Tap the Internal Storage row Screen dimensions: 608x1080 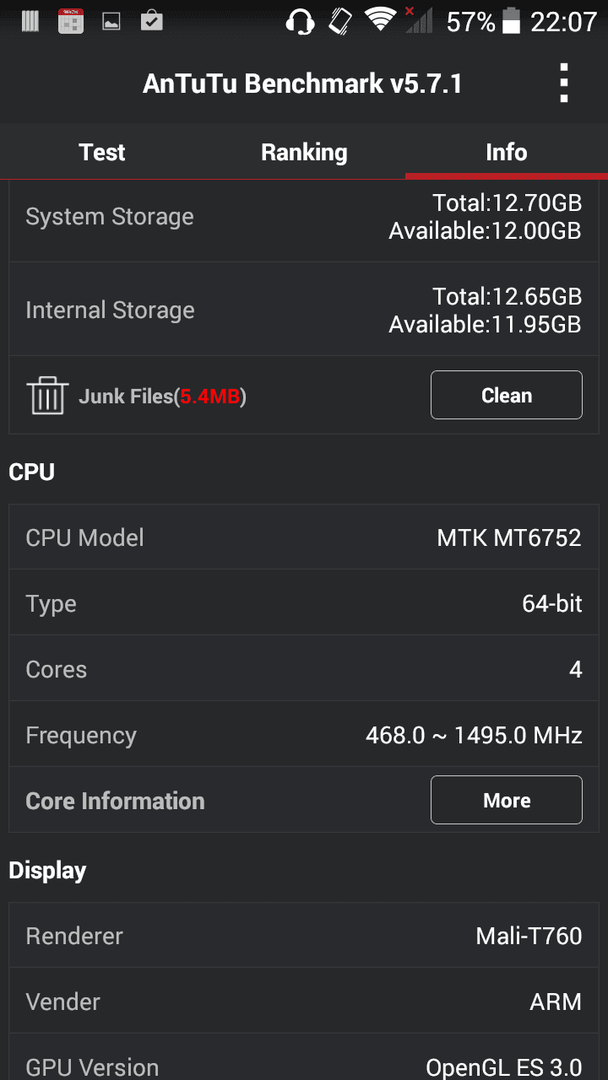304,310
